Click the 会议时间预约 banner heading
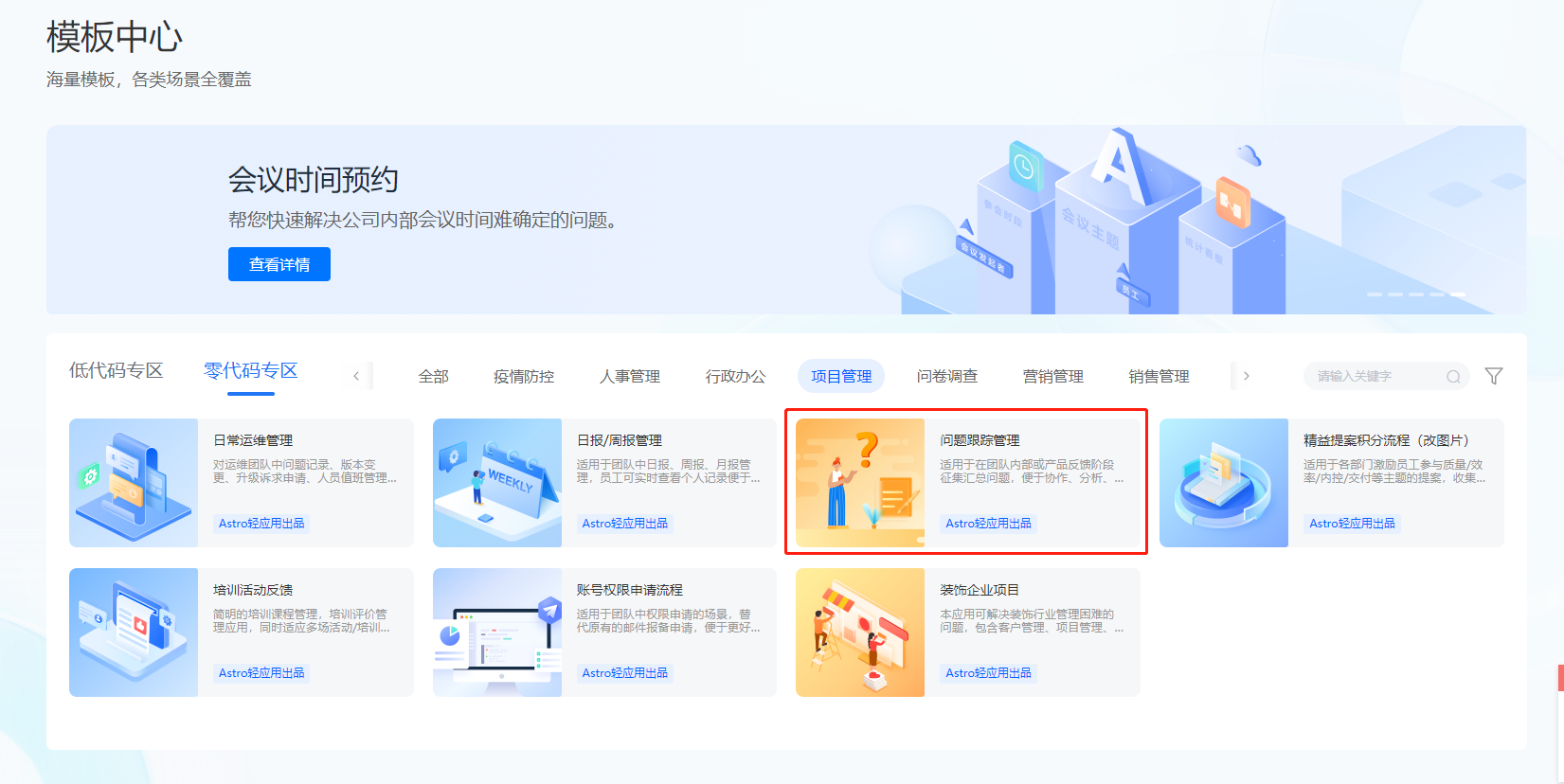The image size is (1564, 784). [313, 180]
